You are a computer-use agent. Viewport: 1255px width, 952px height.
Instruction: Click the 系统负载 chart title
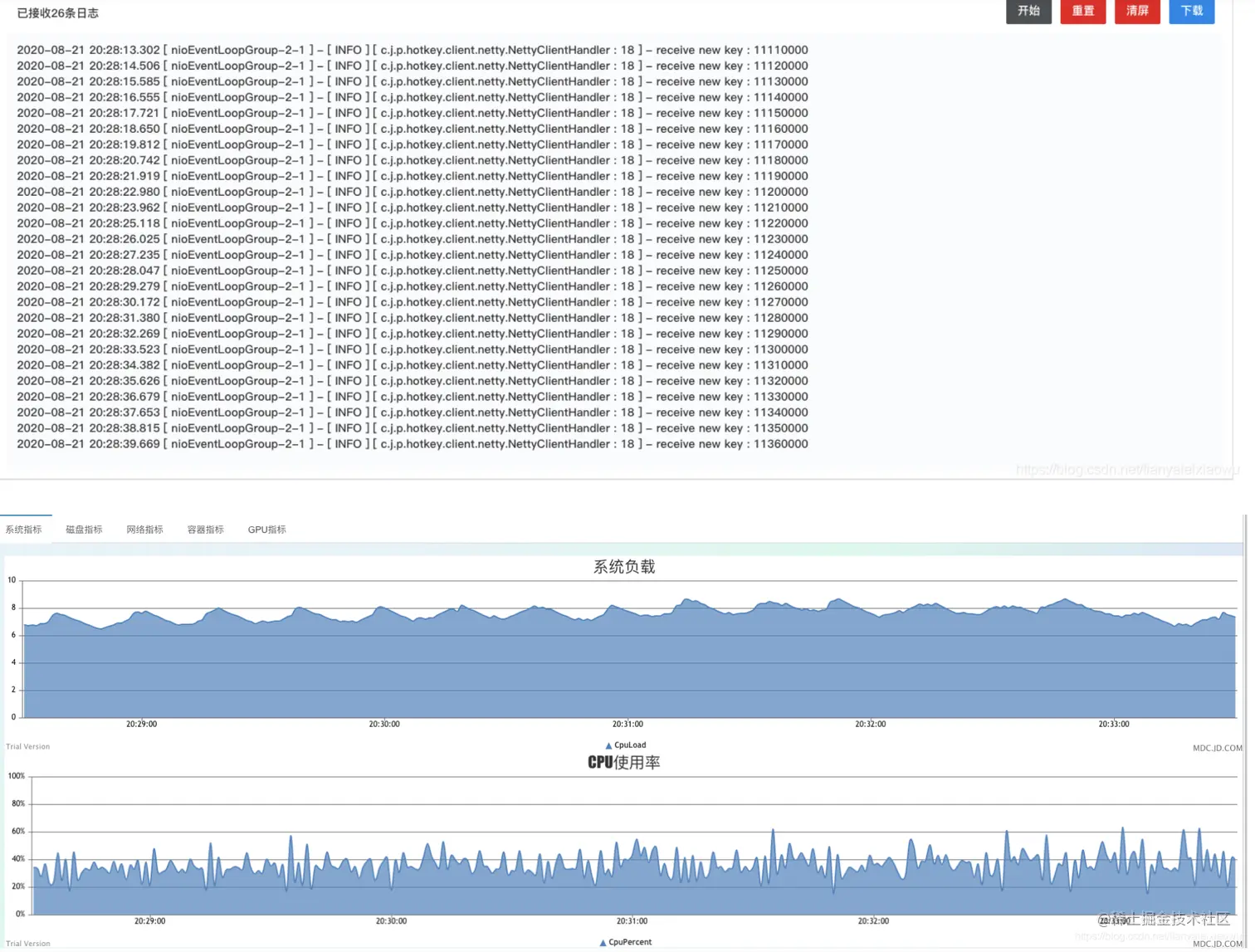pyautogui.click(x=624, y=567)
